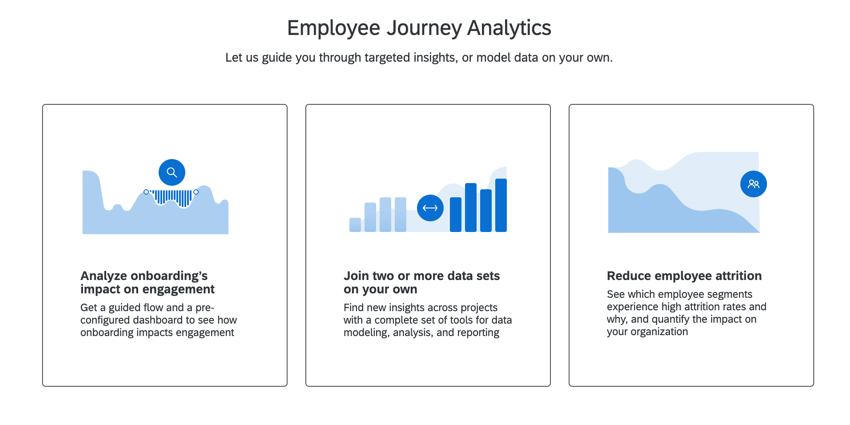This screenshot has width=850, height=425.
Task: Select the blank lower area of the attrition card
Action: [691, 362]
